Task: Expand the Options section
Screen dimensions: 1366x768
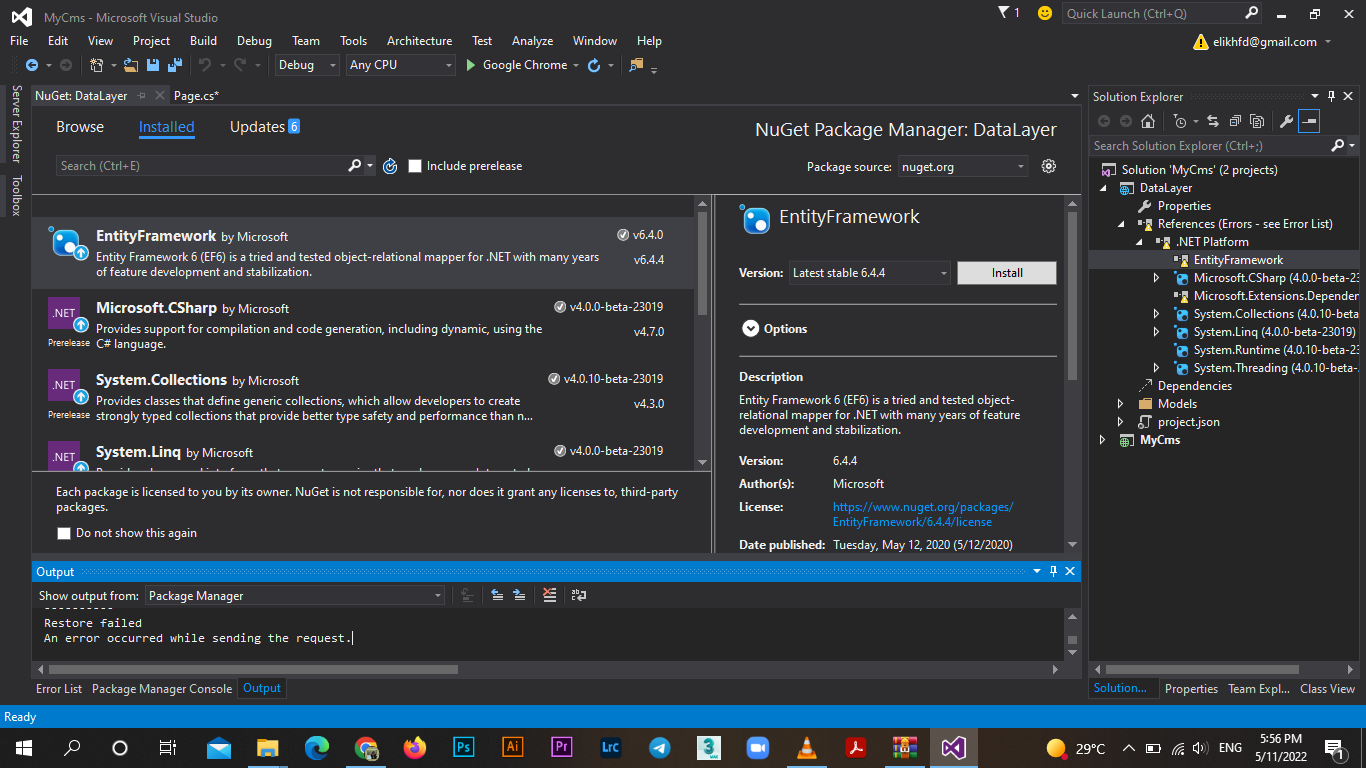Action: [750, 328]
